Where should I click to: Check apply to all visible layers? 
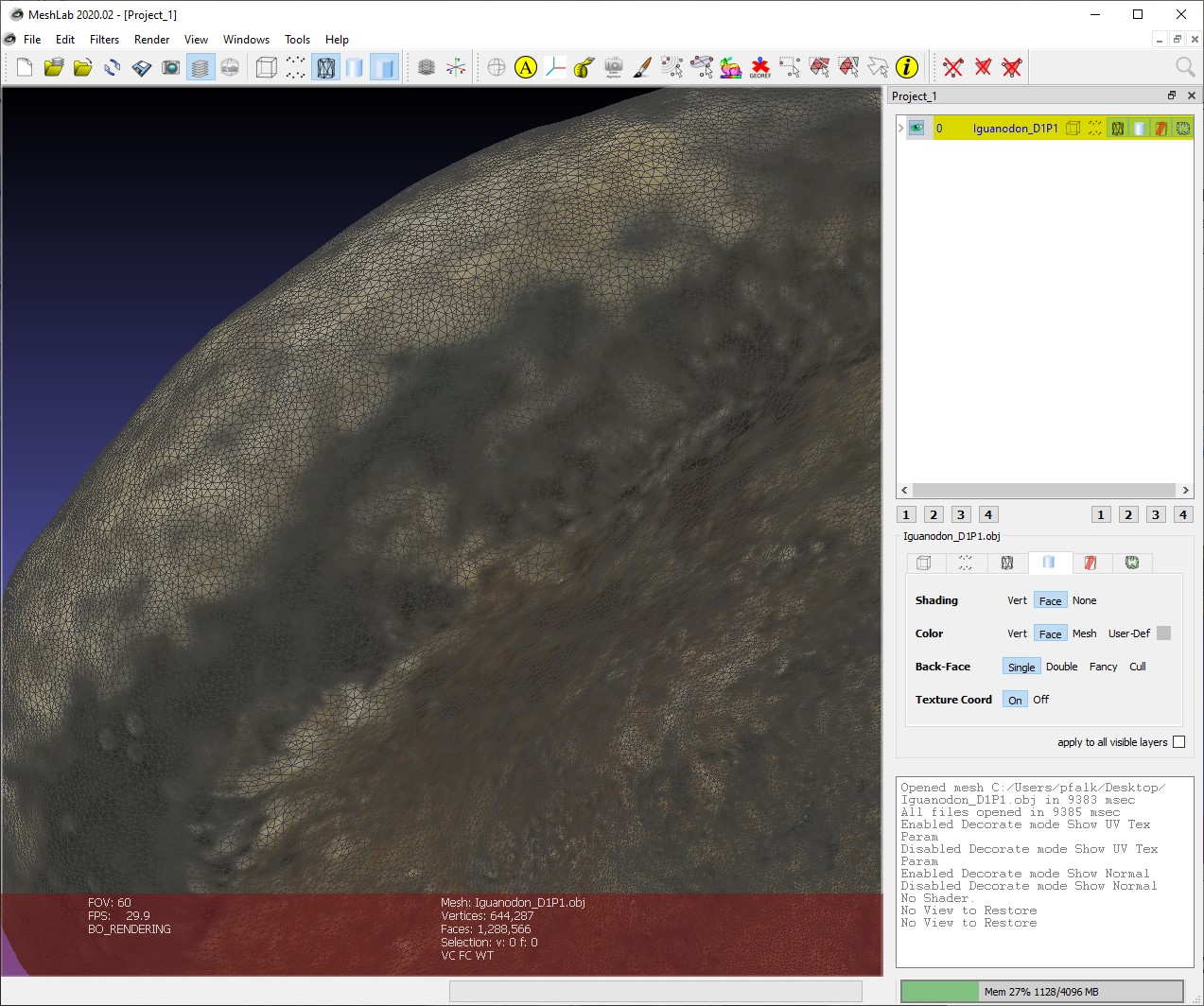1178,742
